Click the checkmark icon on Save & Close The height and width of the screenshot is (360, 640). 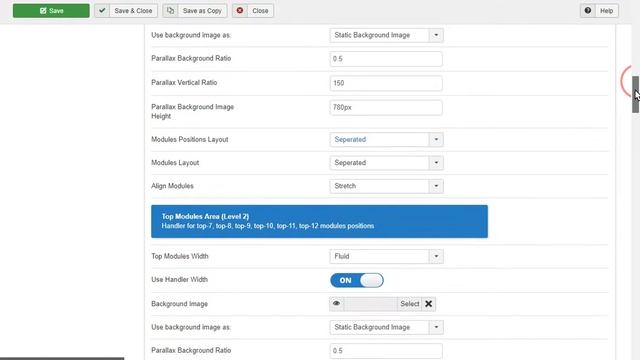coord(102,11)
